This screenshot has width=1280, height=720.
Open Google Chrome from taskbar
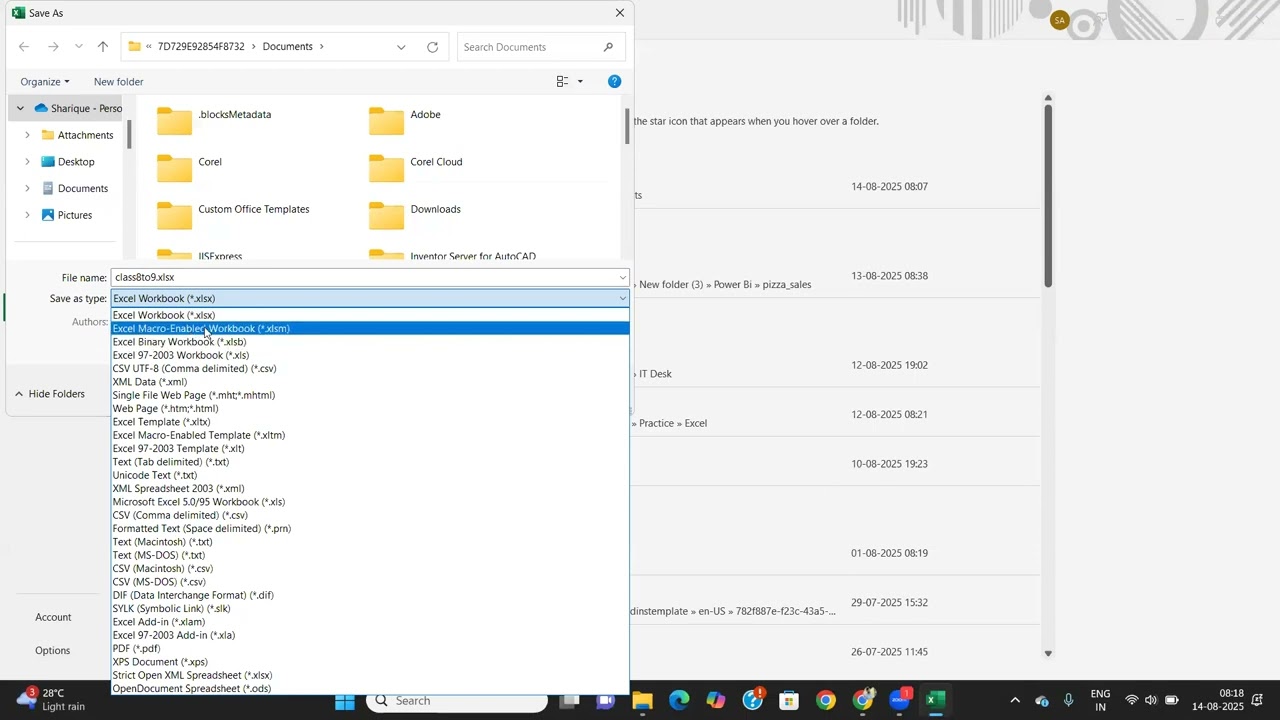(826, 701)
